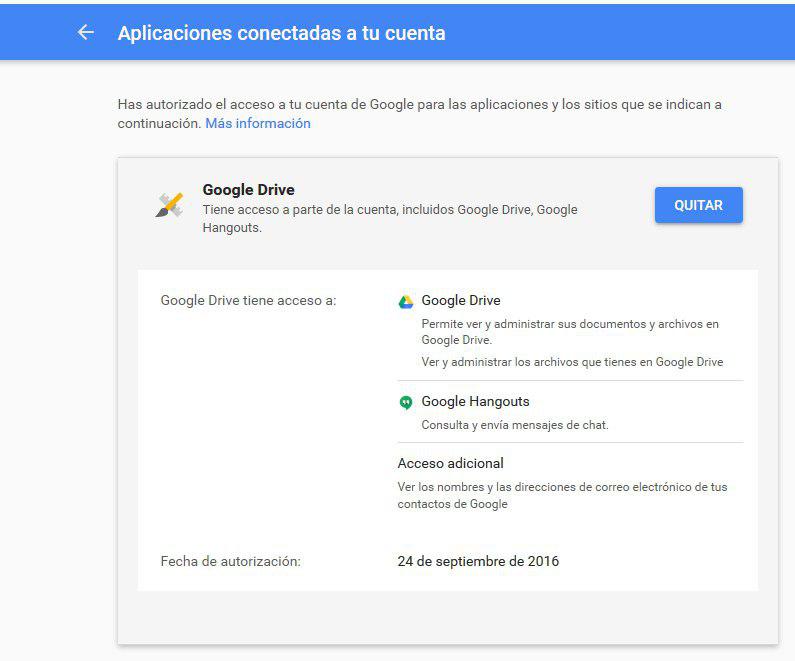Click the text Consulta y envía mensajes de chat
The height and width of the screenshot is (661, 795).
(x=515, y=425)
